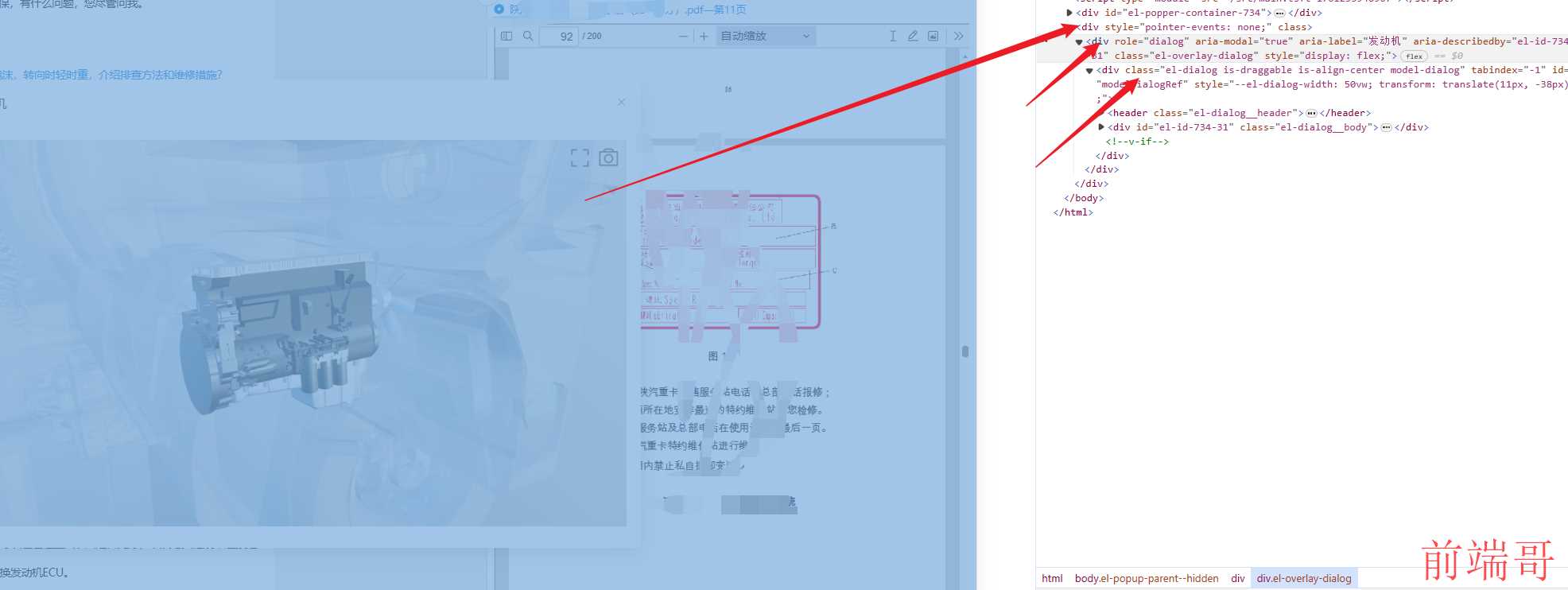The height and width of the screenshot is (590, 1568).
Task: Click the plain div breadcrumb item
Action: click(1238, 579)
